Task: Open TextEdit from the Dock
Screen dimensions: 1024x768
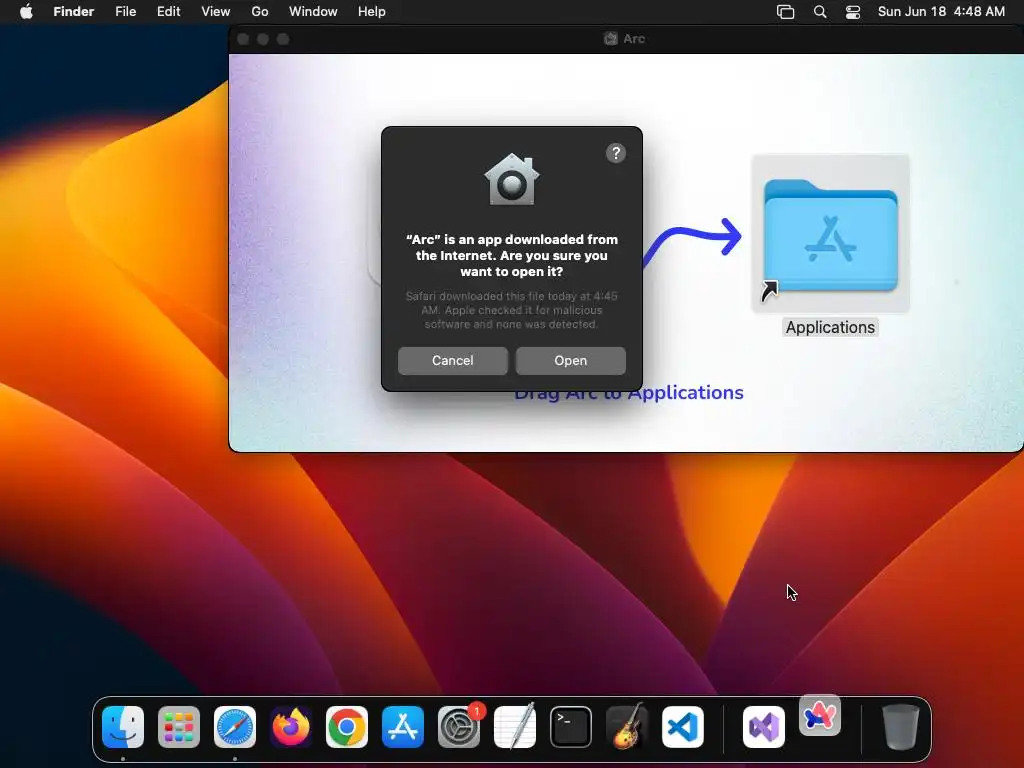Action: coord(515,727)
